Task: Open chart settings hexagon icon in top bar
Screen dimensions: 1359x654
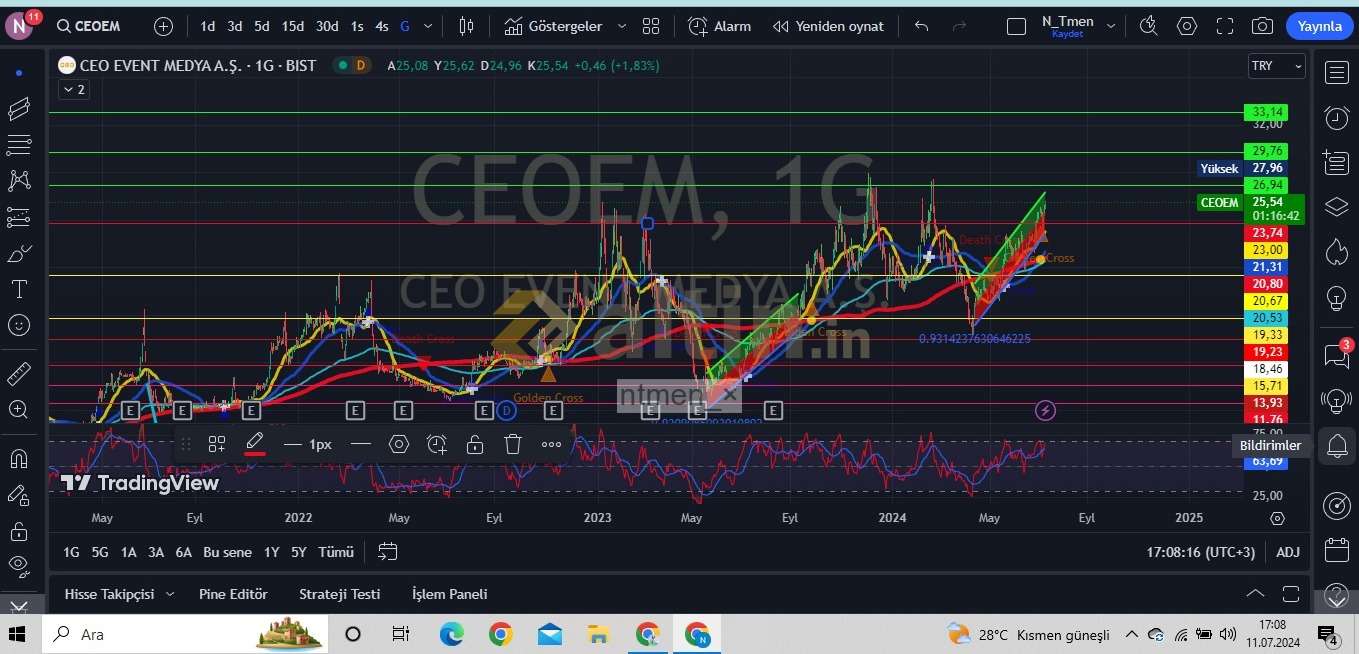Action: [1187, 26]
